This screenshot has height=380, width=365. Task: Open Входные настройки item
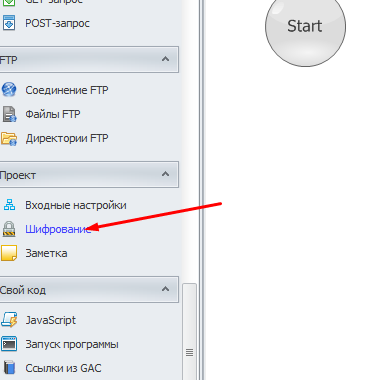pyautogui.click(x=76, y=205)
